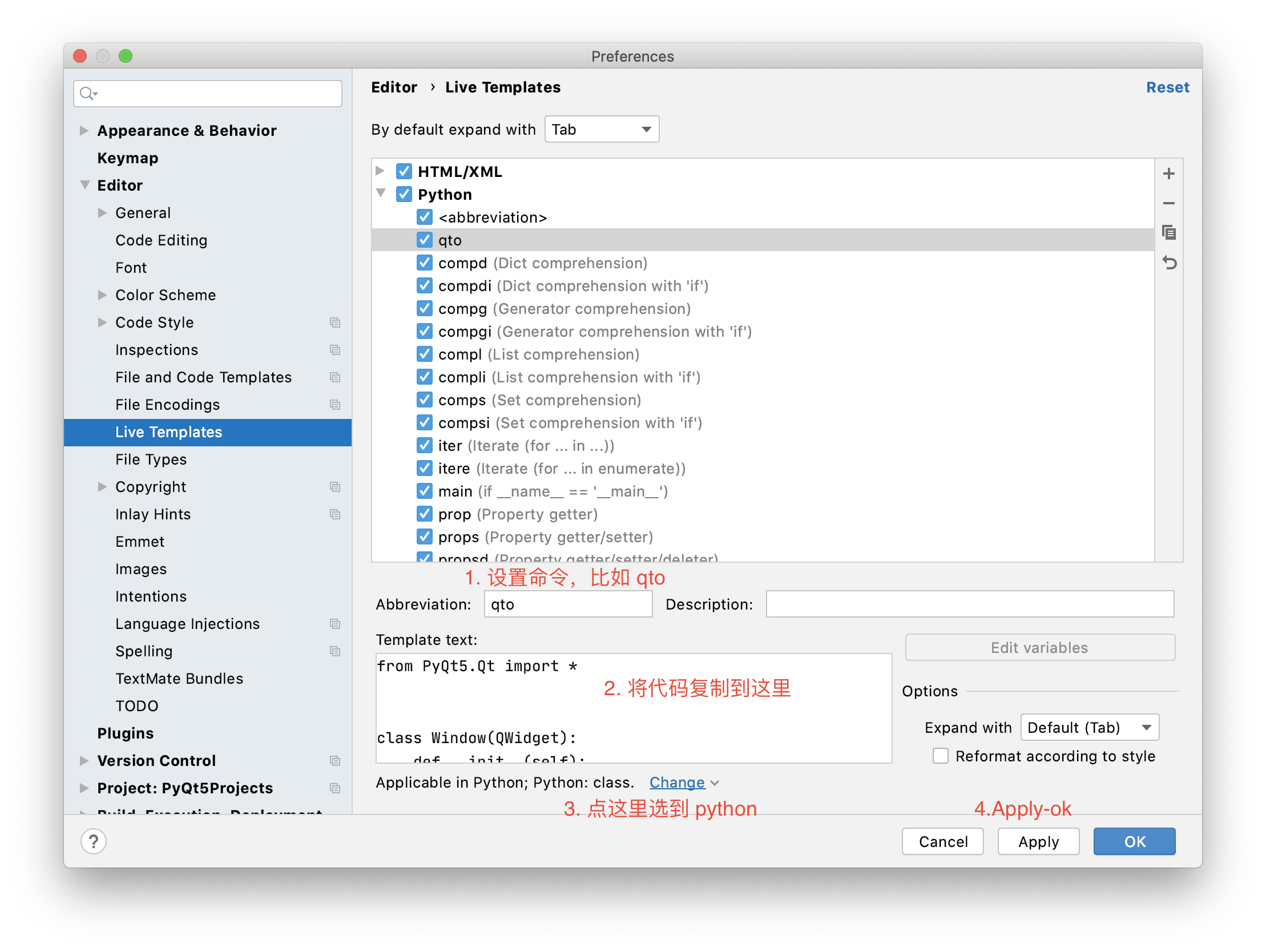Disable the compd Dict comprehension template
This screenshot has height=952, width=1266.
424,263
